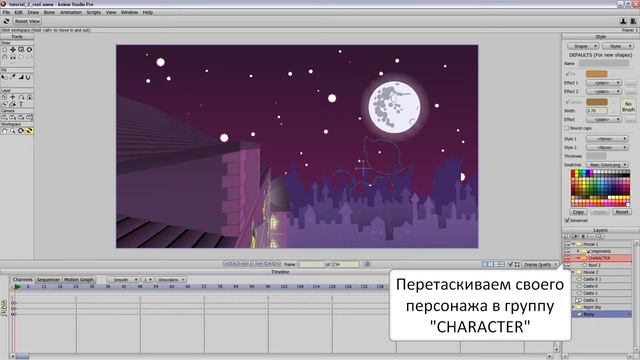Select the Rotate Workspace tool
Image resolution: width=640 pixels, height=360 pixels.
(21, 131)
